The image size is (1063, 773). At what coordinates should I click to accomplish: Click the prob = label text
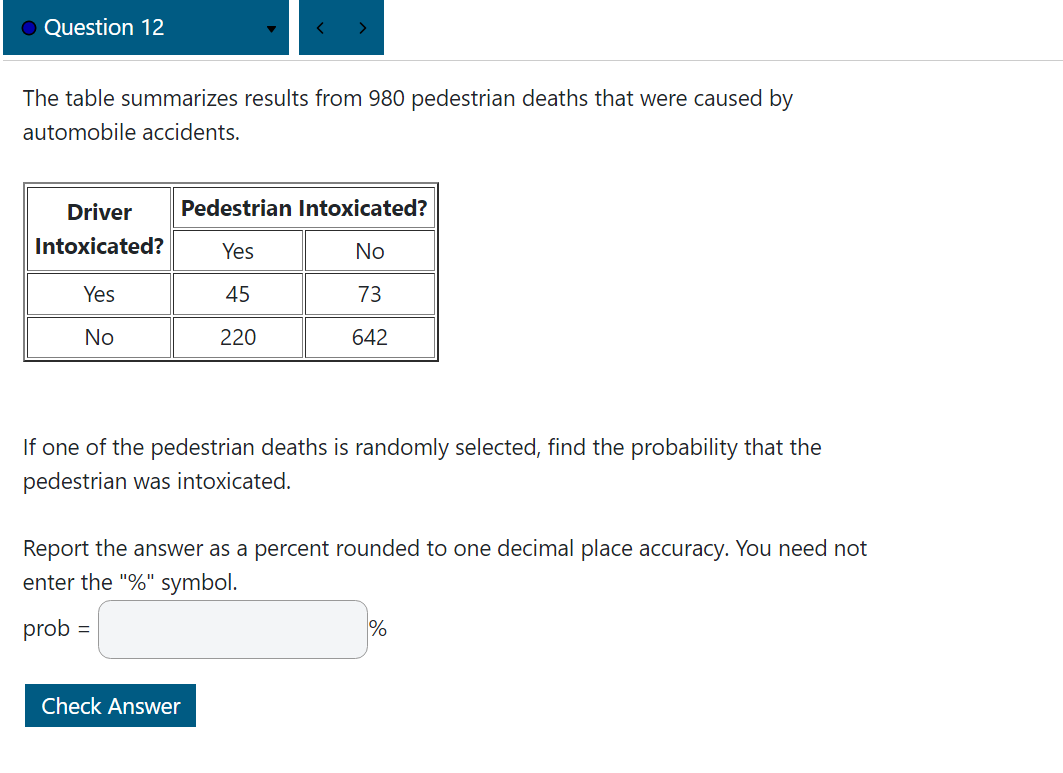[x=52, y=628]
